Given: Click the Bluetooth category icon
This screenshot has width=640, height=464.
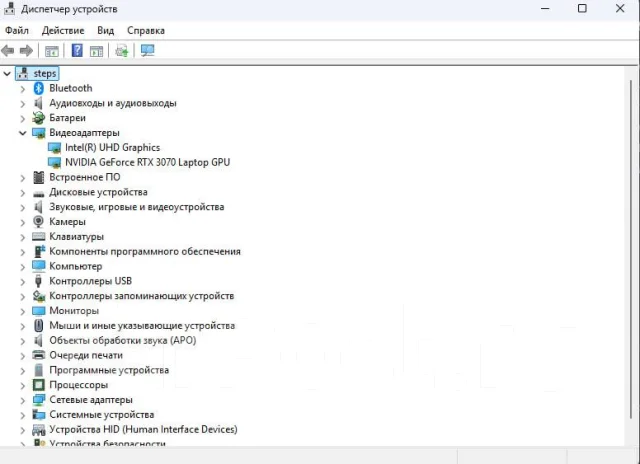Looking at the screenshot, I should click(39, 88).
